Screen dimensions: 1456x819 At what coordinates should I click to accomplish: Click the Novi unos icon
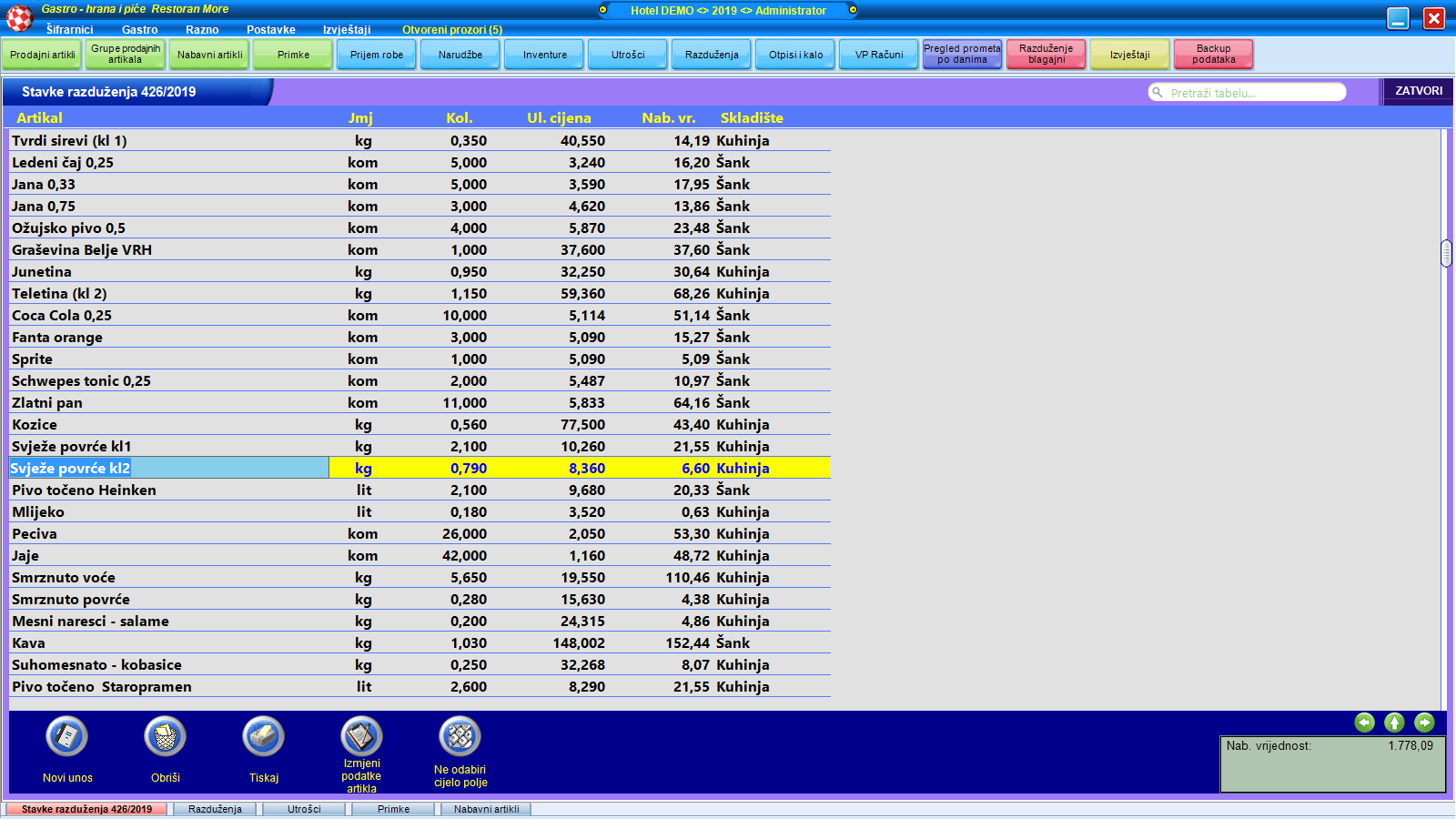(66, 736)
